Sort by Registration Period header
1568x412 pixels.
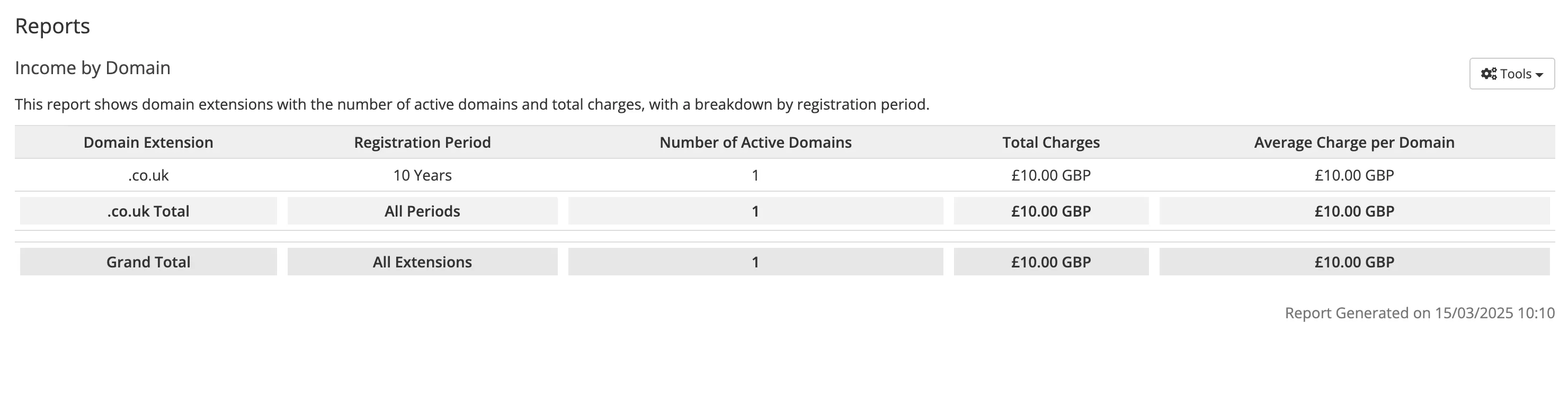pos(422,142)
